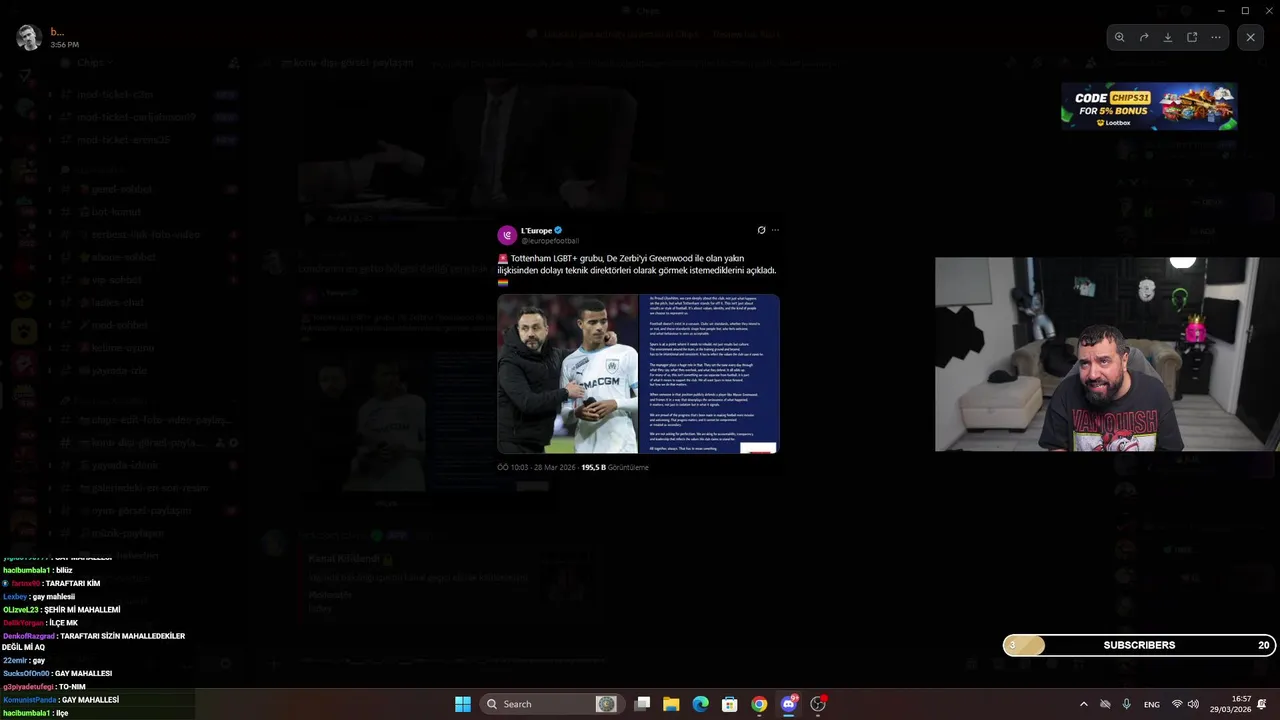Click chat message from SucksOfOn00
Screen dimensions: 1280x720
point(57,674)
